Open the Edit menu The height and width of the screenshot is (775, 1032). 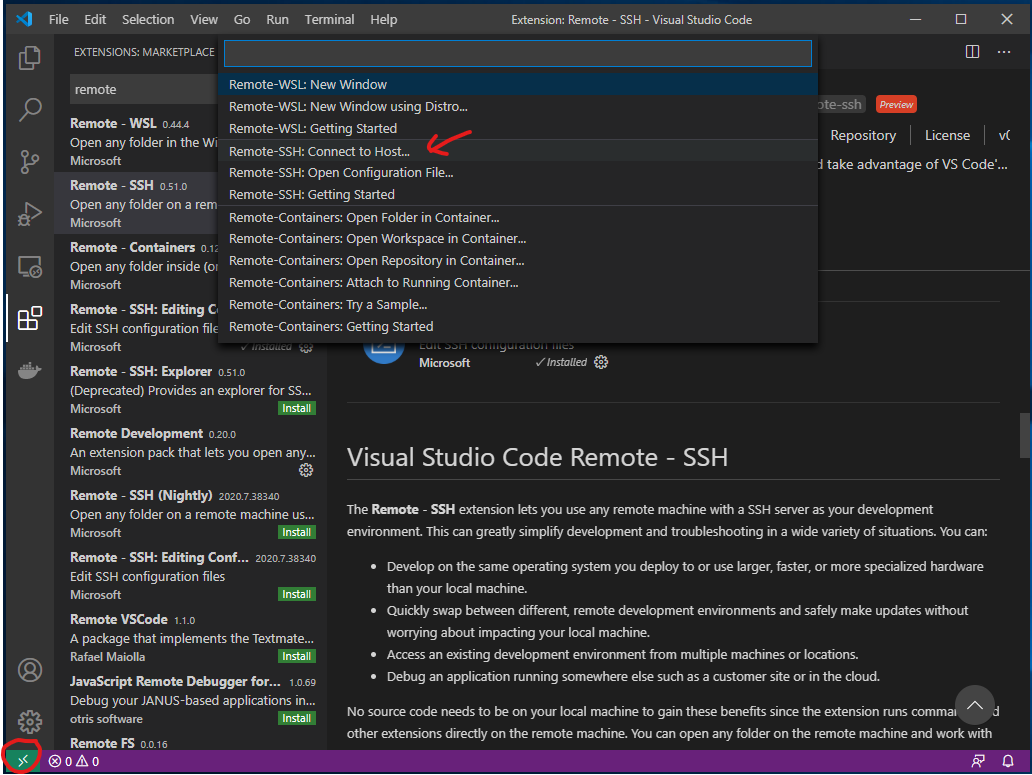click(x=95, y=20)
